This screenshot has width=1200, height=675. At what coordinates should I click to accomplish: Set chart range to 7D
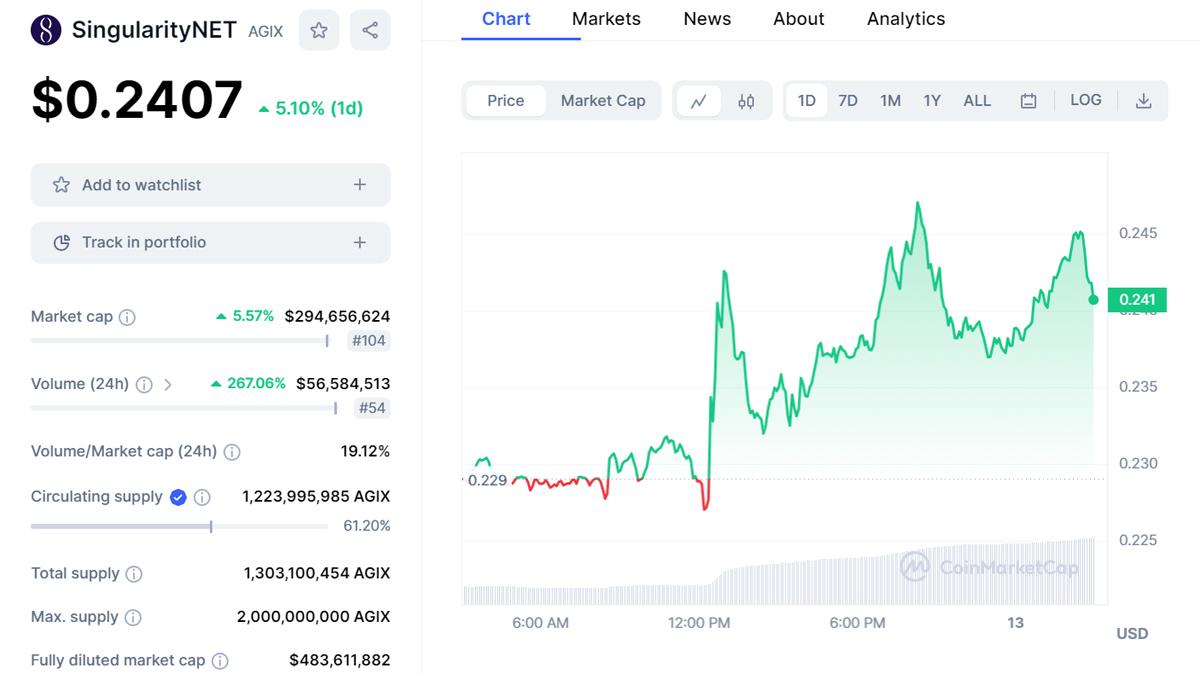coord(848,101)
